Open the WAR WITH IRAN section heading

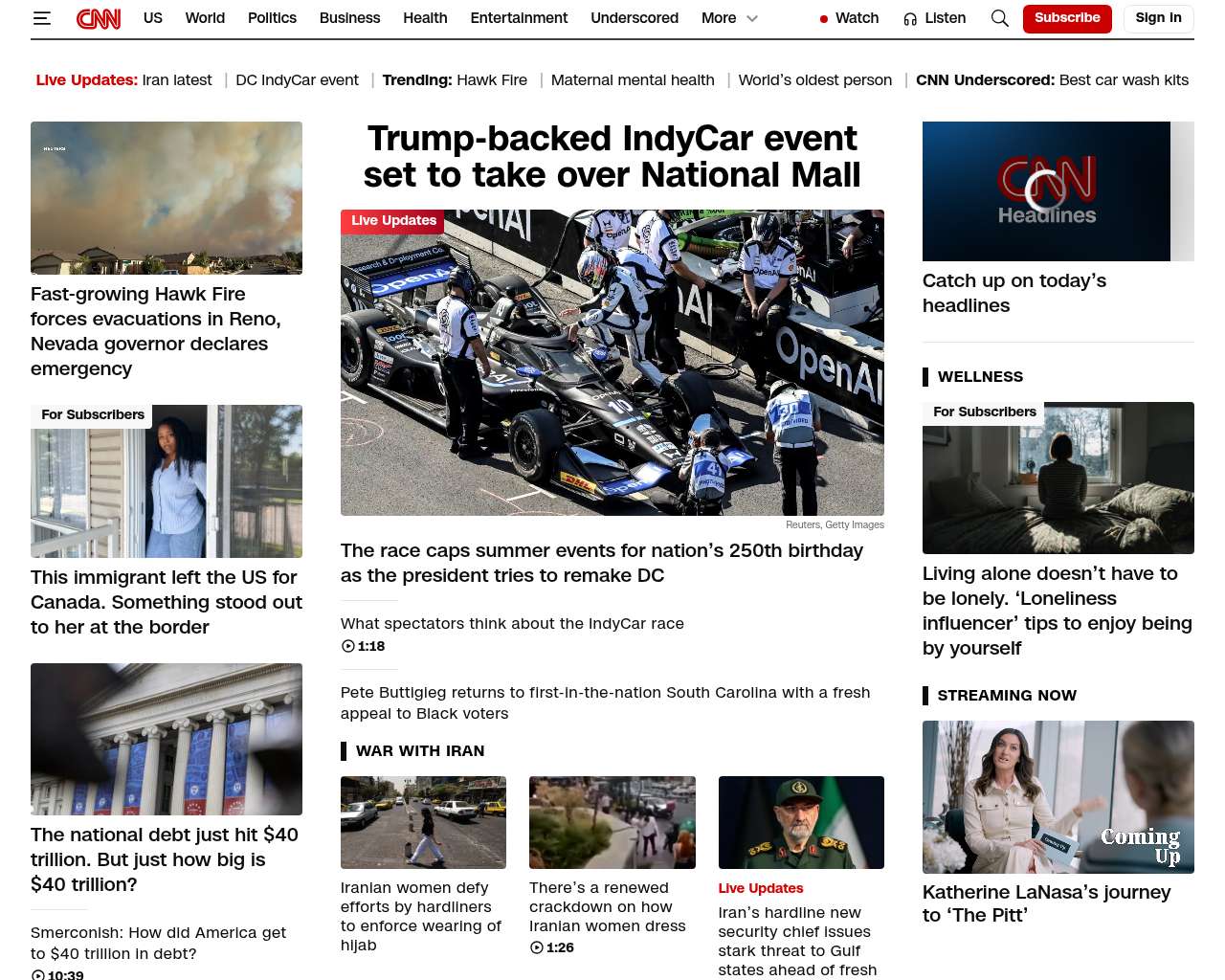pos(420,751)
